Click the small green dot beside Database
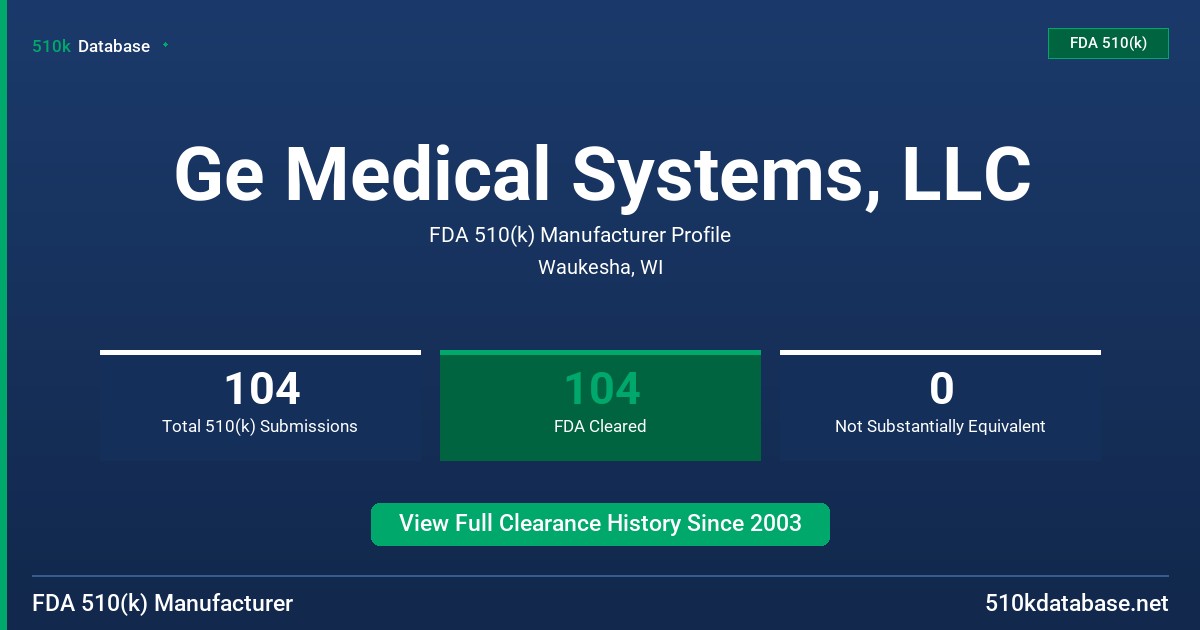The width and height of the screenshot is (1200, 630). [x=165, y=45]
